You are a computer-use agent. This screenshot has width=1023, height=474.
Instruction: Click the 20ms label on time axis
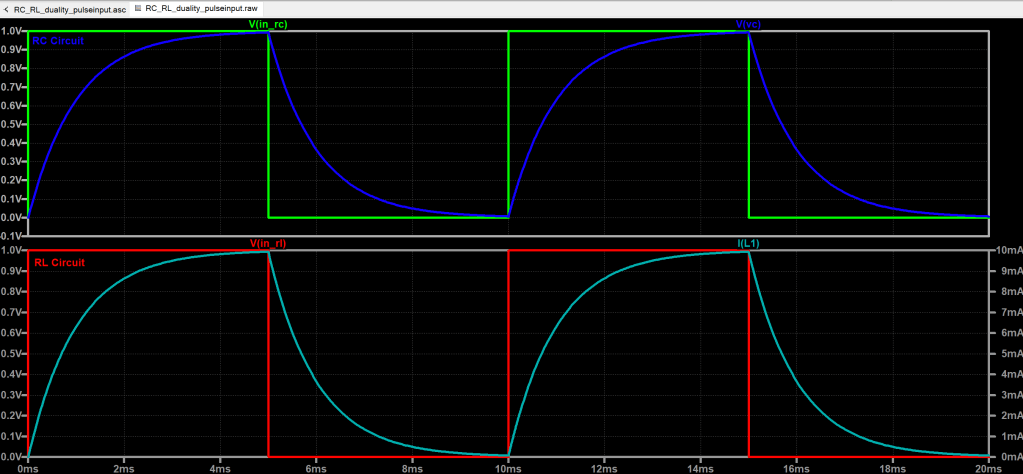[987, 466]
